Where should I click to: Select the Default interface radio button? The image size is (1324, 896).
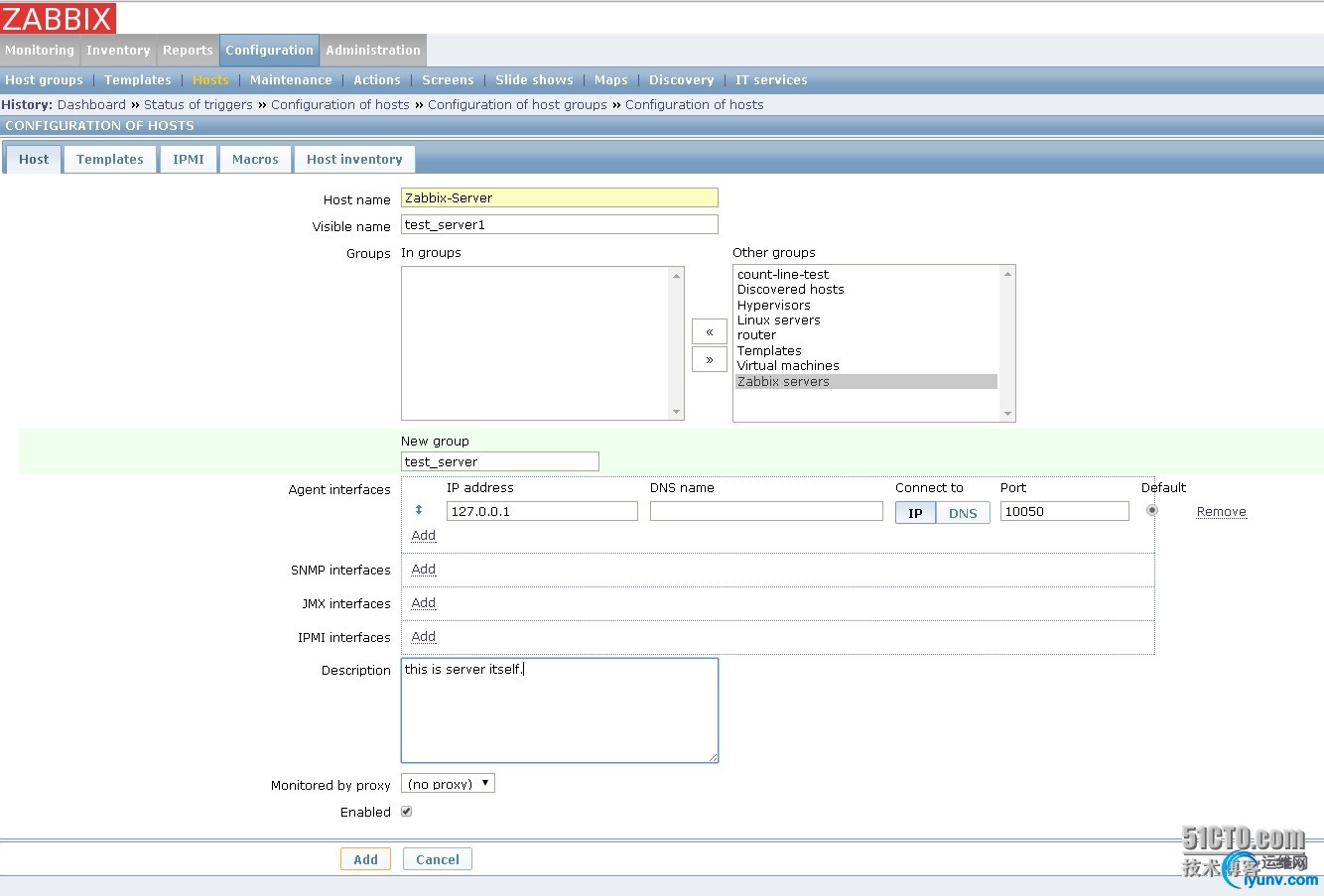coord(1151,510)
